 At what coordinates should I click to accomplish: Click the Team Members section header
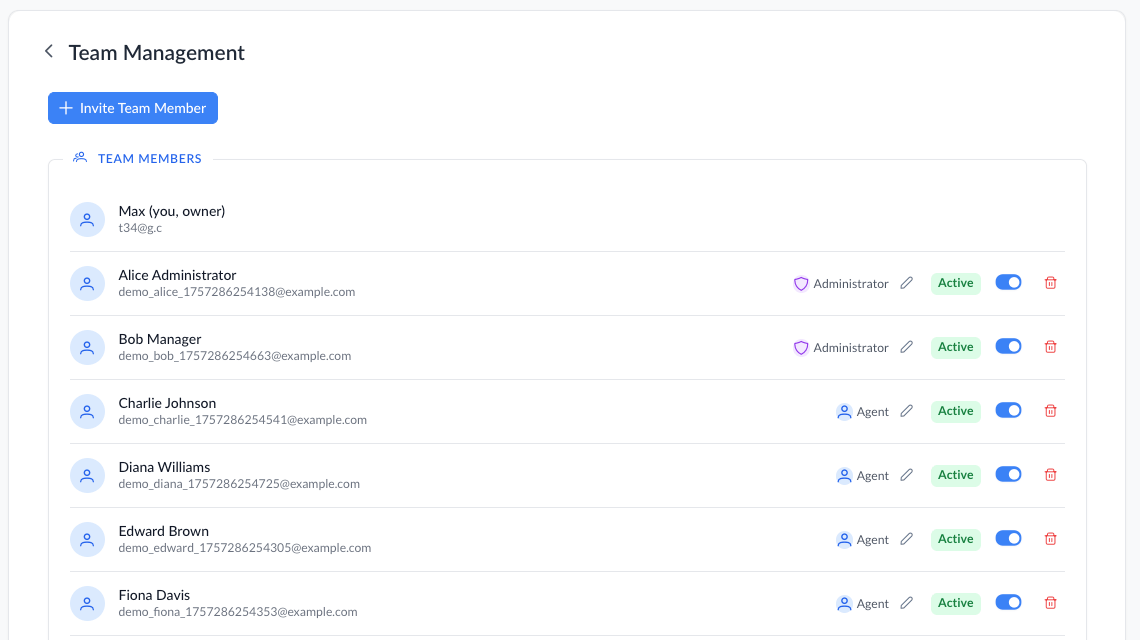click(149, 158)
